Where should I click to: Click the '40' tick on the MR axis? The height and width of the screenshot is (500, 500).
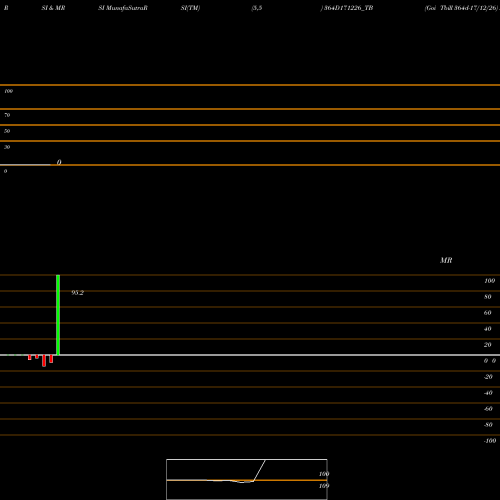488,329
